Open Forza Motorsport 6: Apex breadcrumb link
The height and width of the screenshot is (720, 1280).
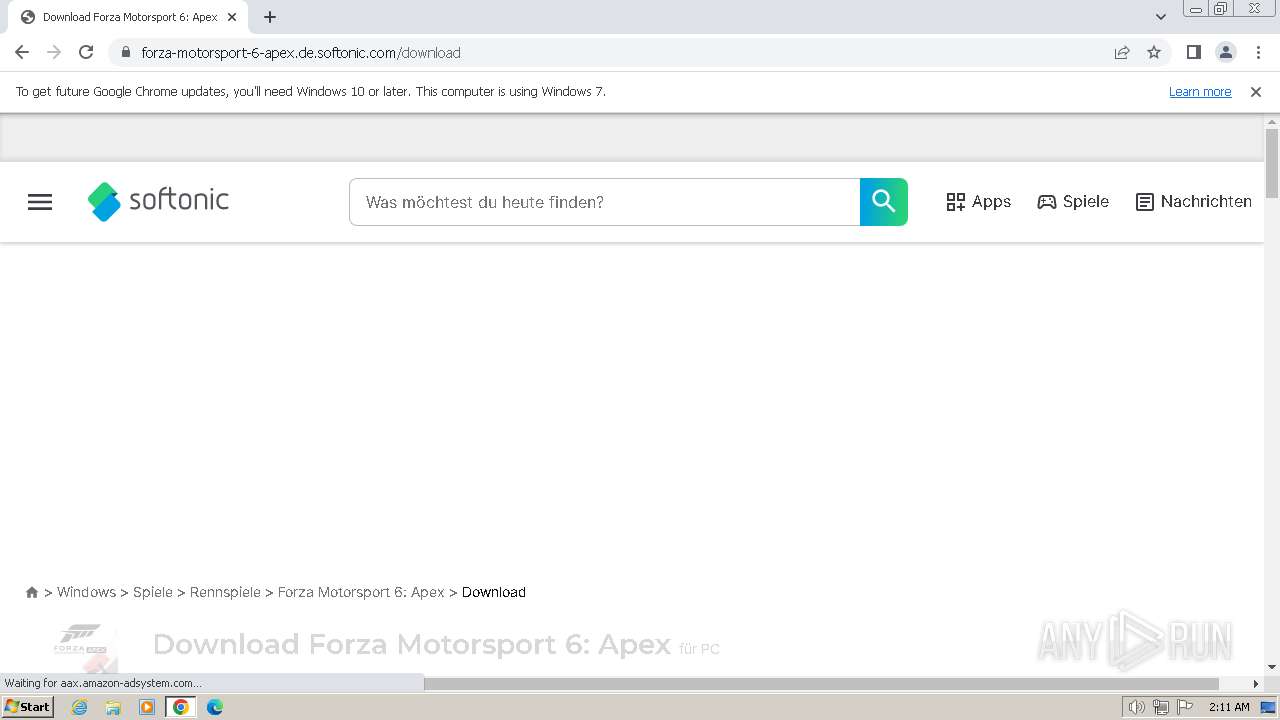(361, 592)
